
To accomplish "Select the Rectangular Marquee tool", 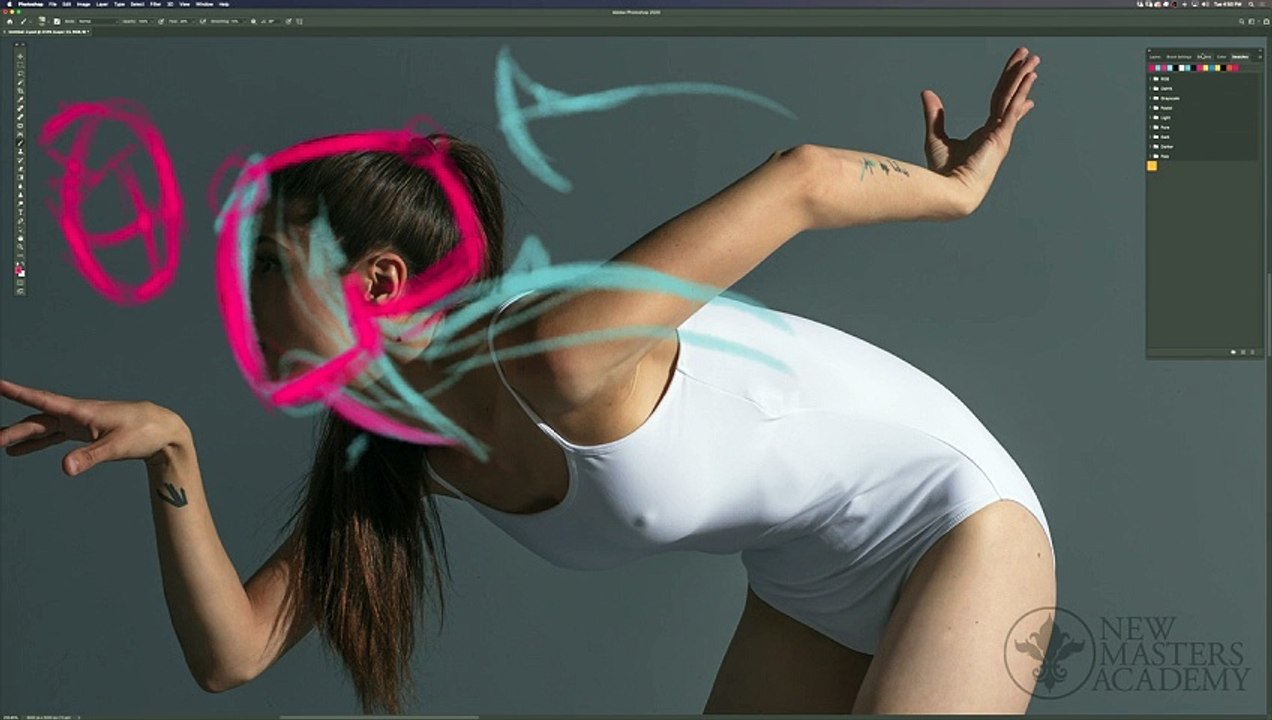I will [x=20, y=65].
